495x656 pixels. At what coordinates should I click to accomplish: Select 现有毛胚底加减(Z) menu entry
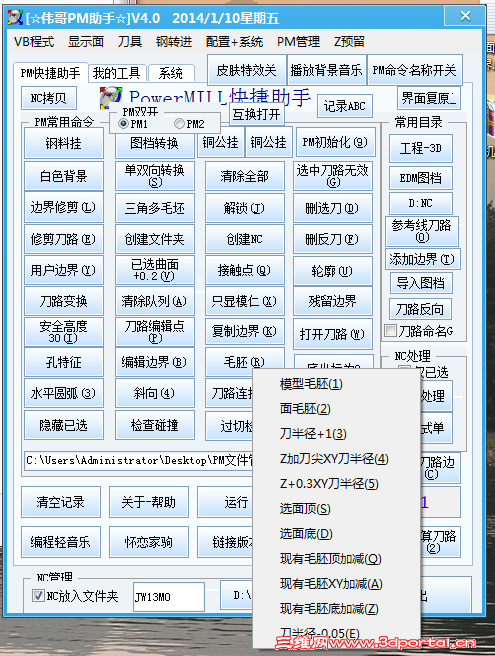(336, 609)
